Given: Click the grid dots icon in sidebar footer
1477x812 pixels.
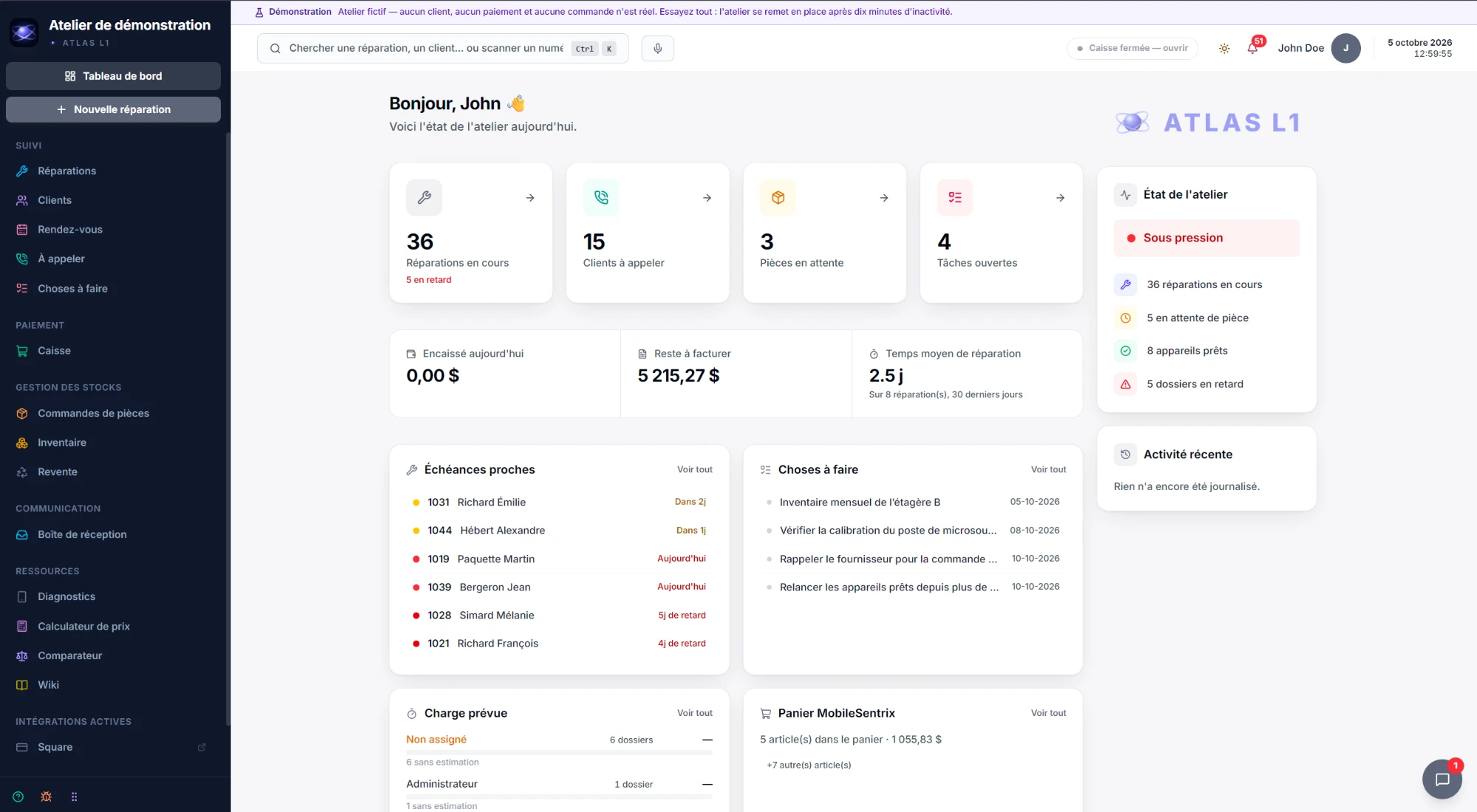Looking at the screenshot, I should coord(74,796).
